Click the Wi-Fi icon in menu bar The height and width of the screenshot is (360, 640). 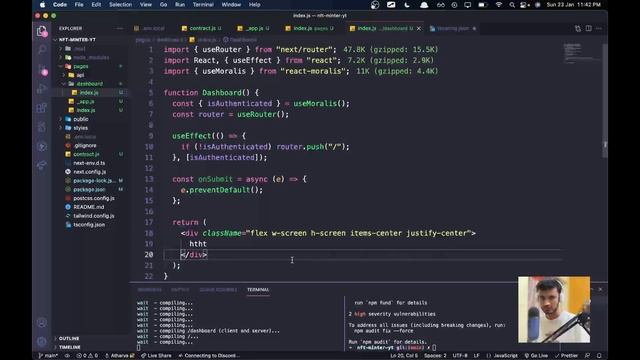(x=498, y=5)
